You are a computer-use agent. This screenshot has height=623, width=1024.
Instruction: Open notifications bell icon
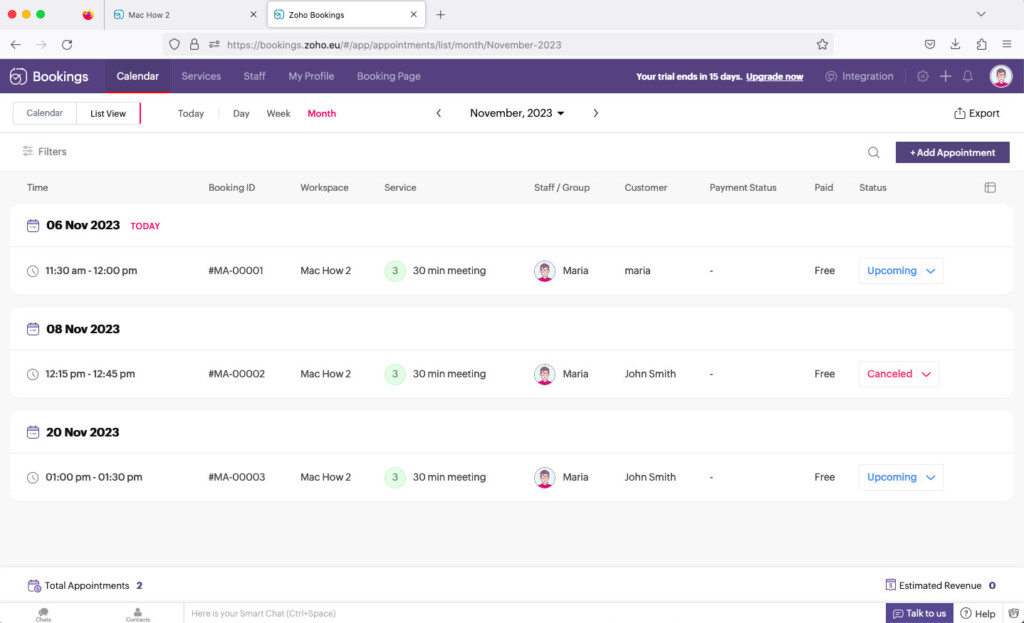[968, 77]
